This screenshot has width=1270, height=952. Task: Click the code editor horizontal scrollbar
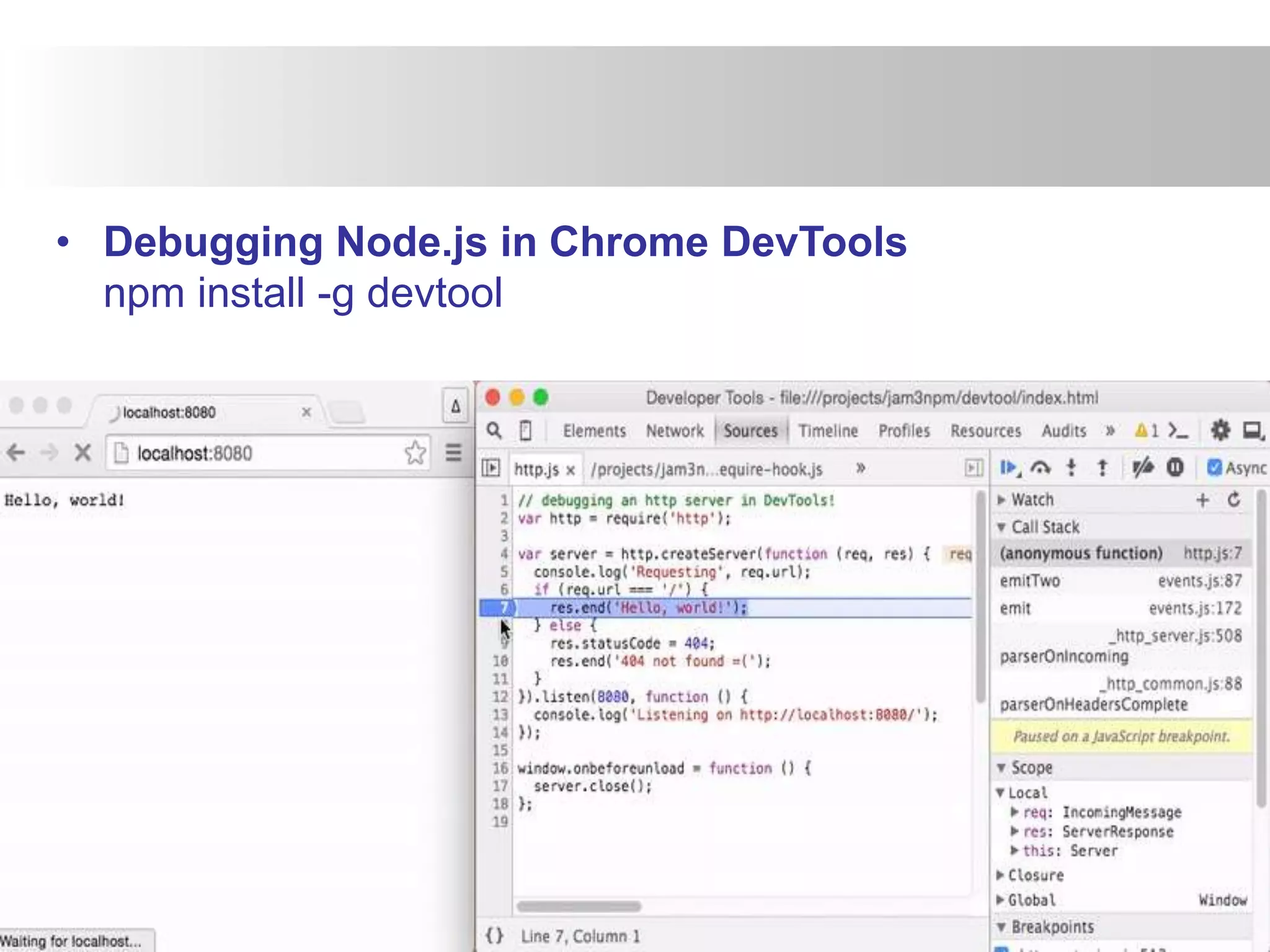579,907
